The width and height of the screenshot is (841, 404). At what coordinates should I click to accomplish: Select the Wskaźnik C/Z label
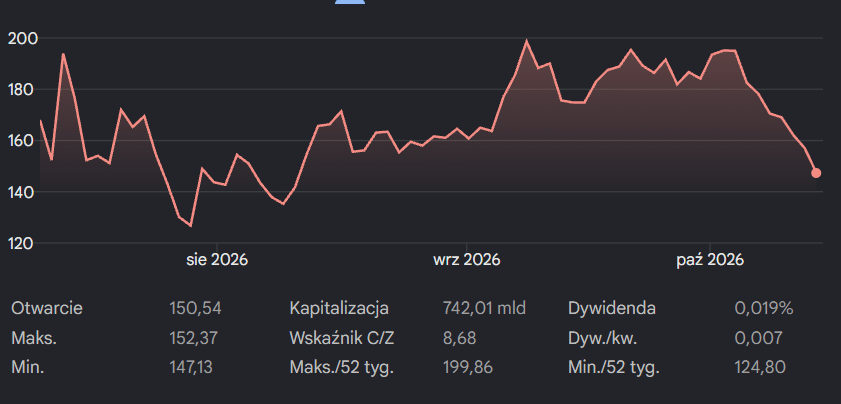click(344, 338)
